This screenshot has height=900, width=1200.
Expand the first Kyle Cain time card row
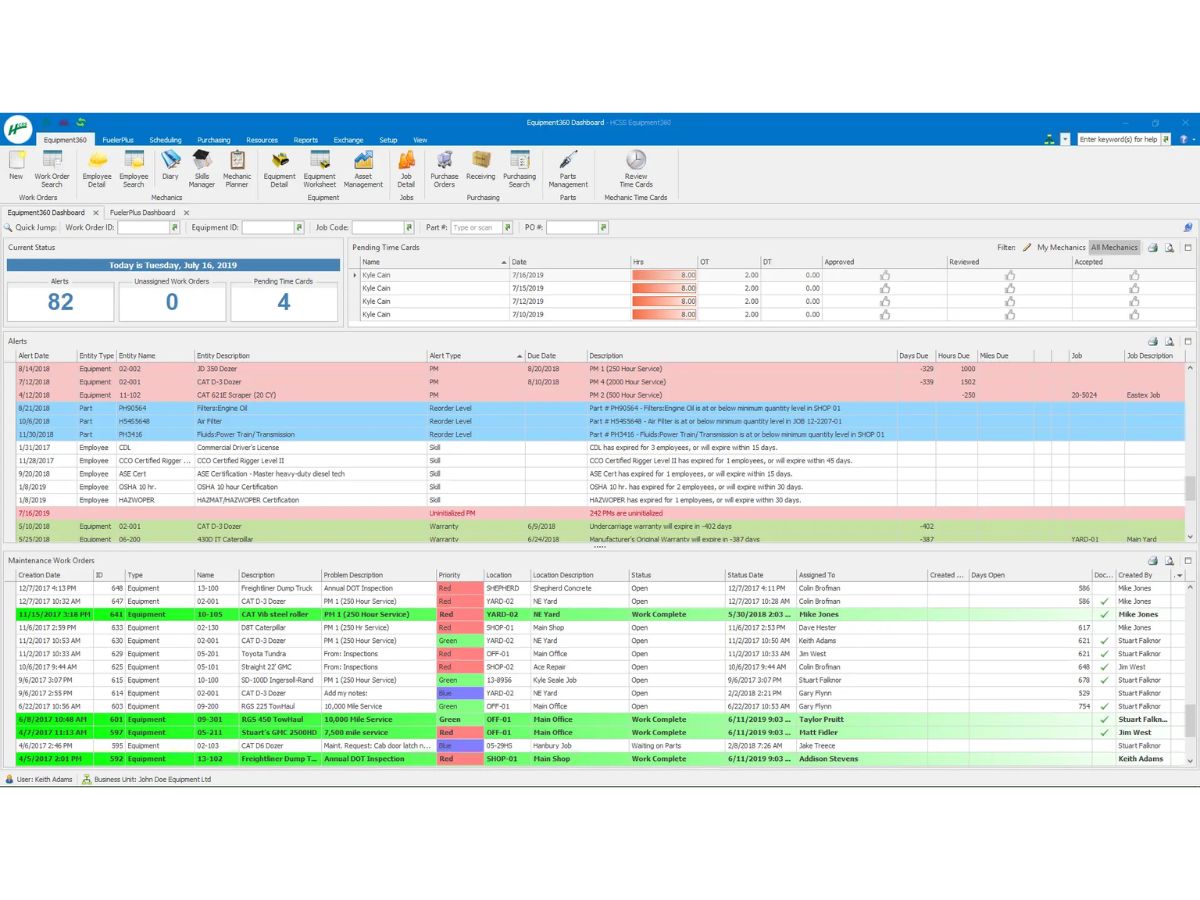pyautogui.click(x=355, y=275)
